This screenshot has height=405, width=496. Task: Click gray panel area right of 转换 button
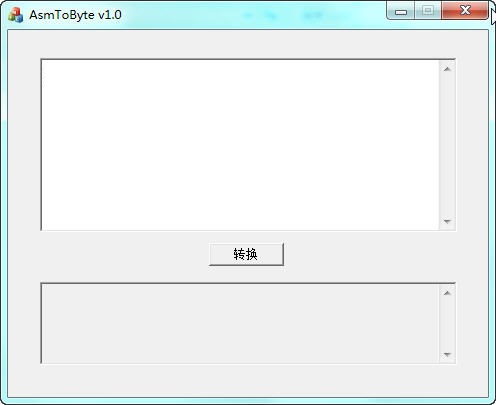(x=370, y=254)
